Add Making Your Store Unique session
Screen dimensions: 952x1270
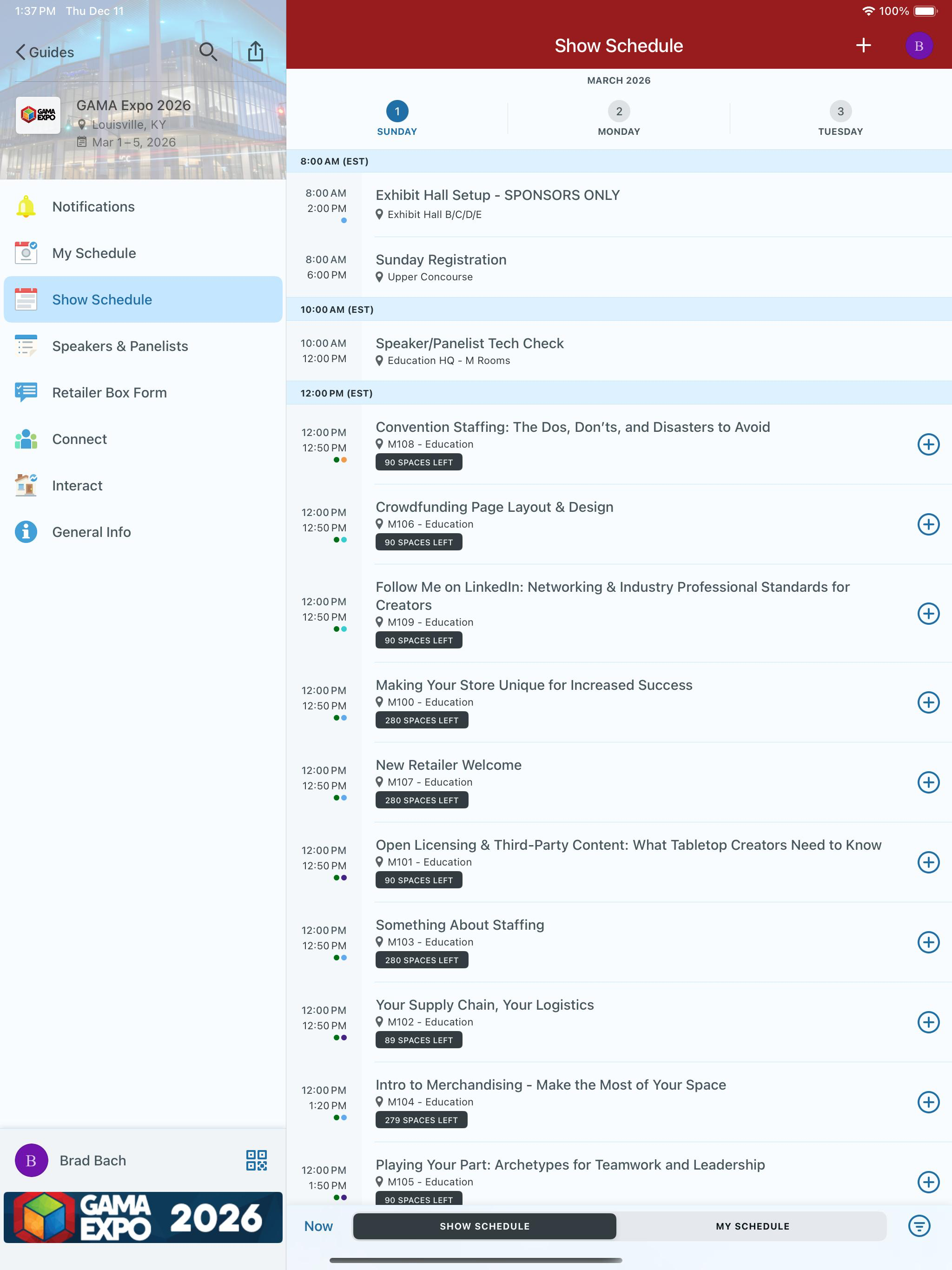(928, 702)
